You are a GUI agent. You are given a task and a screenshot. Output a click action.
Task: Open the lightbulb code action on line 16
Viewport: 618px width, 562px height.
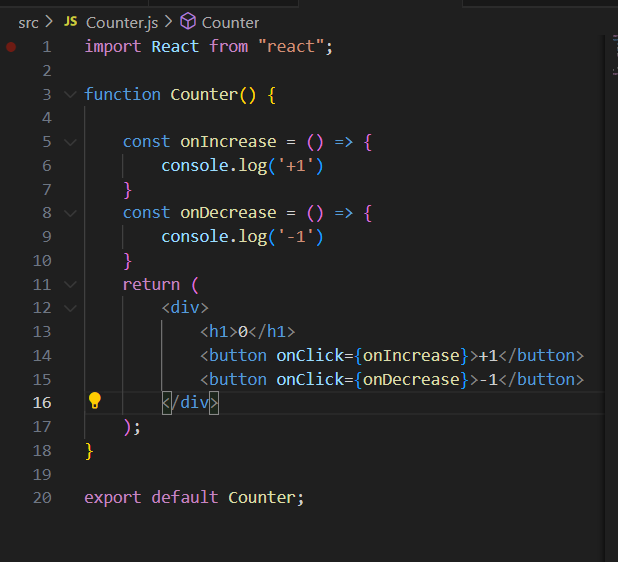point(95,401)
